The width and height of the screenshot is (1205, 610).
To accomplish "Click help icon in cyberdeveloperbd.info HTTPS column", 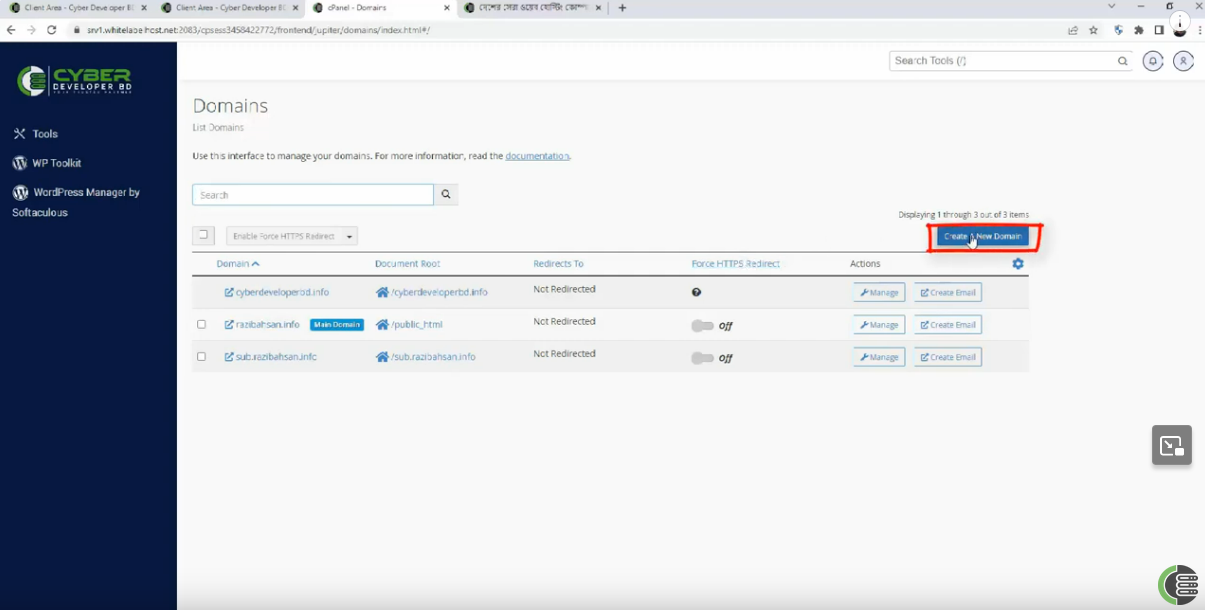I will (696, 292).
